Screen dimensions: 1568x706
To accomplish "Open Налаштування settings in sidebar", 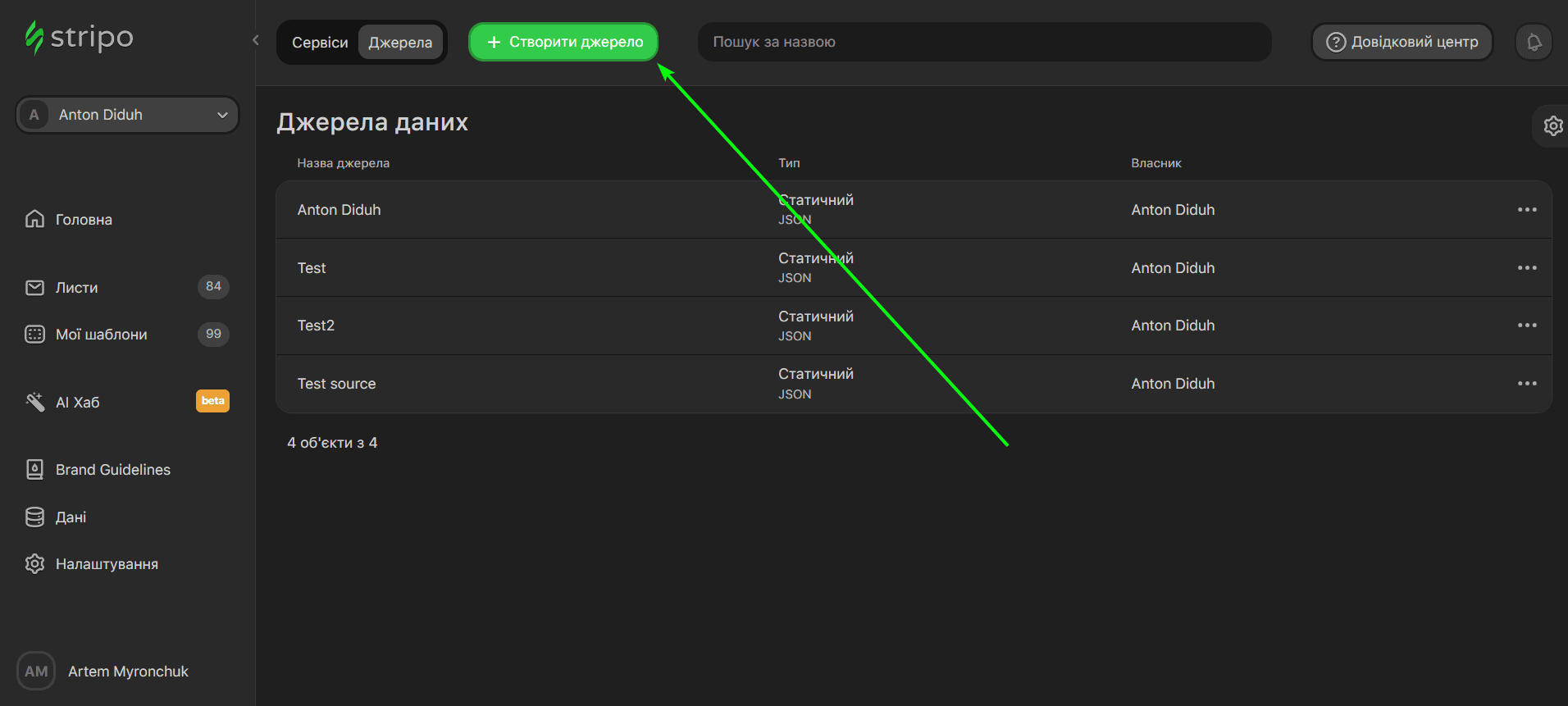I will [x=107, y=564].
